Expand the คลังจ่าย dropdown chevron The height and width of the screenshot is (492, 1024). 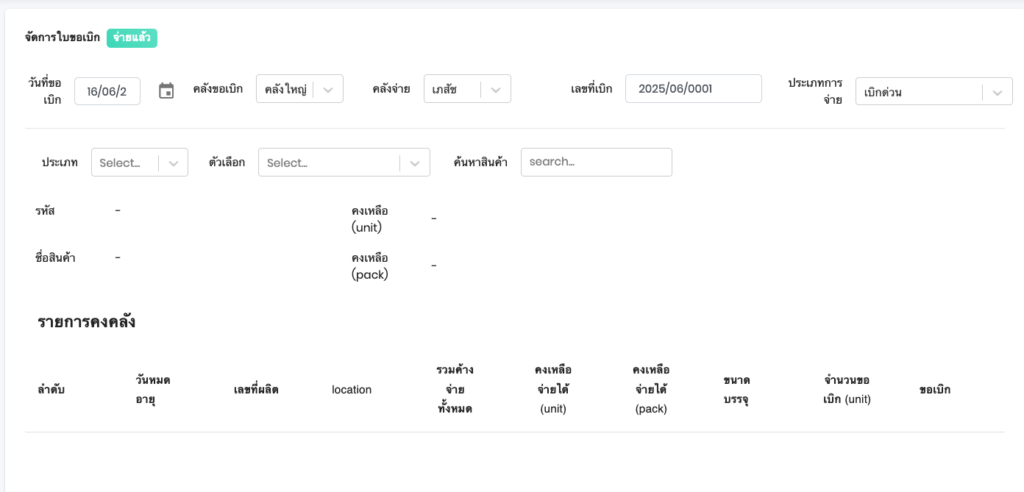(497, 89)
